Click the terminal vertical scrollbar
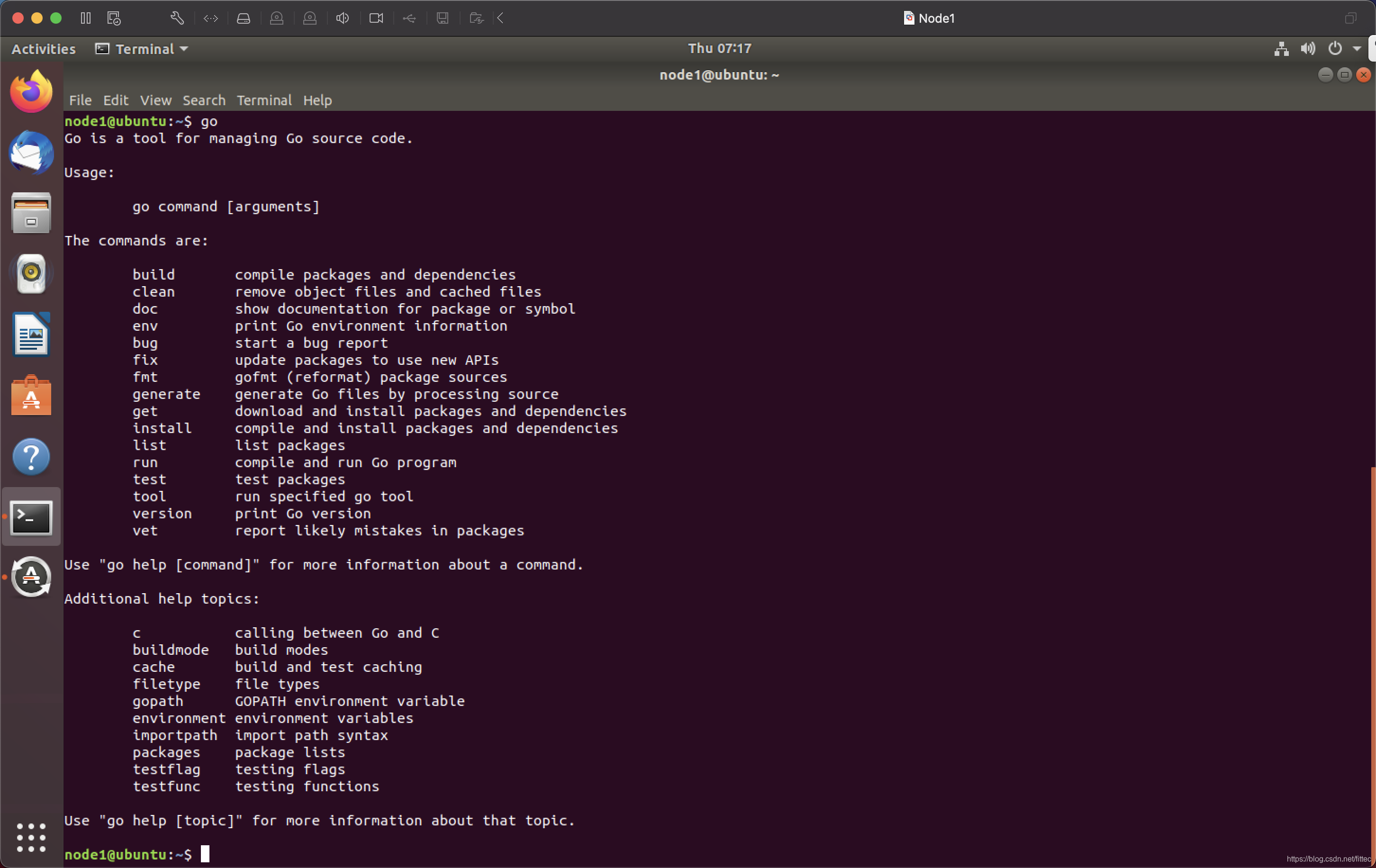This screenshot has height=868, width=1376. tap(1373, 666)
